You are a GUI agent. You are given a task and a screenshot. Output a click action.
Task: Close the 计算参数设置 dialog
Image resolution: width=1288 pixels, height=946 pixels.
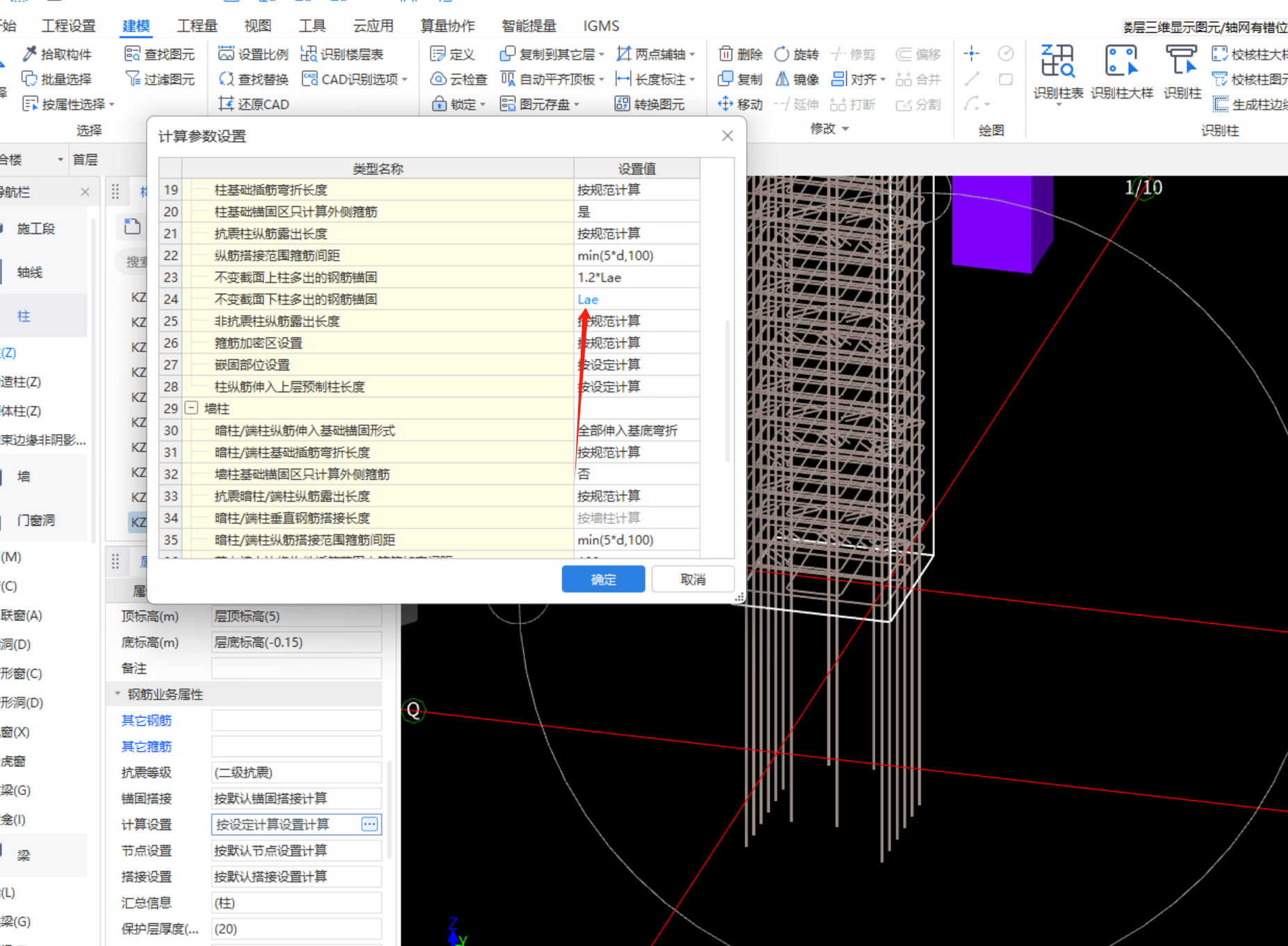tap(727, 135)
